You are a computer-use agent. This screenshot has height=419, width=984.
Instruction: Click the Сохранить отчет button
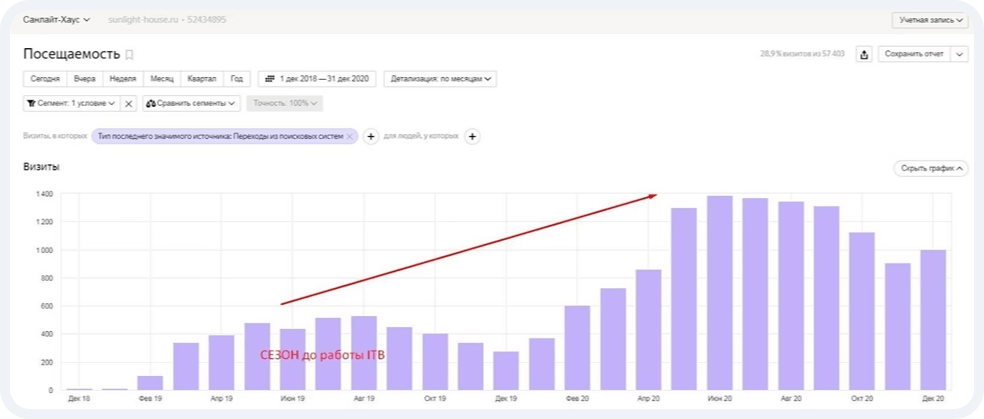pyautogui.click(x=913, y=54)
